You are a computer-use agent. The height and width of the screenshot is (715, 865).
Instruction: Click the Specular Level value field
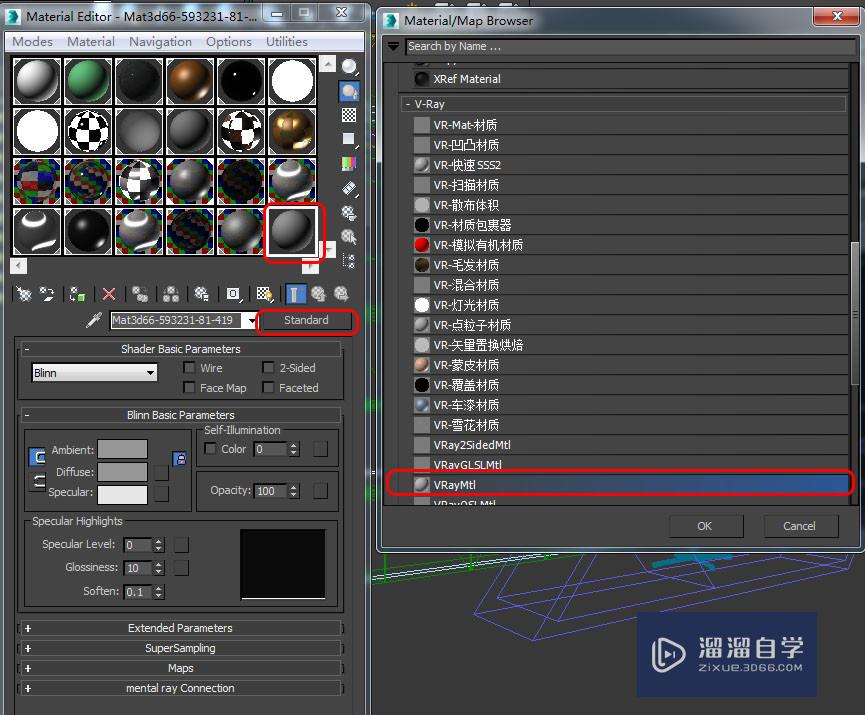138,545
